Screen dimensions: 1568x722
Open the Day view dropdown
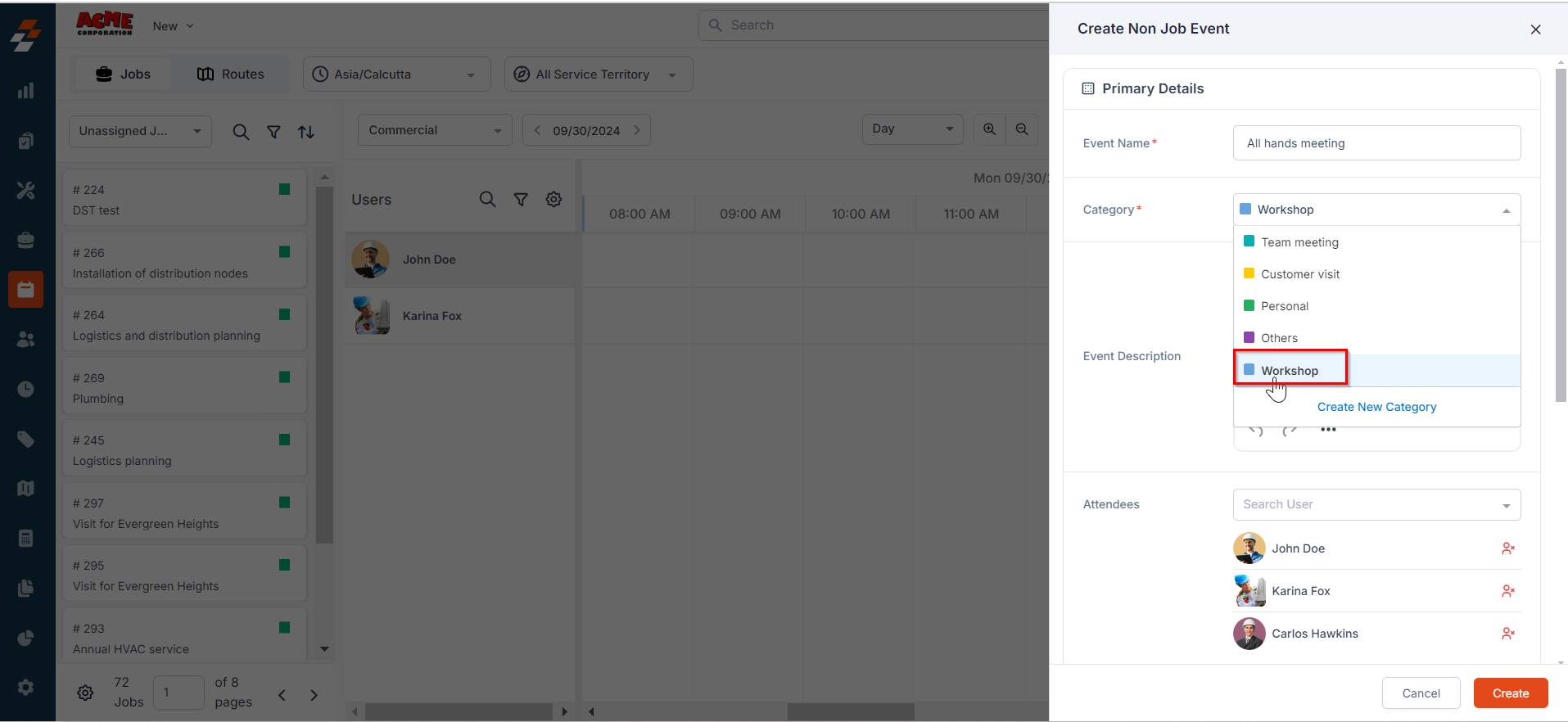pos(913,129)
